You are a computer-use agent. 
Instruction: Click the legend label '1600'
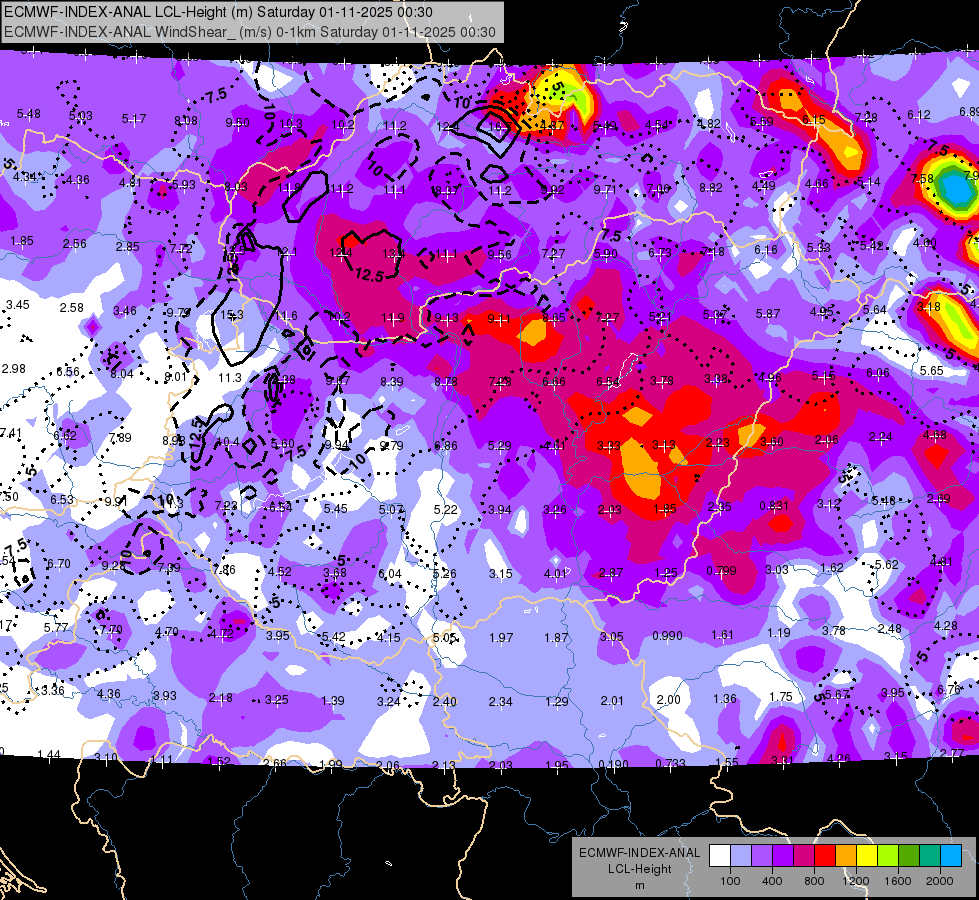pos(898,881)
